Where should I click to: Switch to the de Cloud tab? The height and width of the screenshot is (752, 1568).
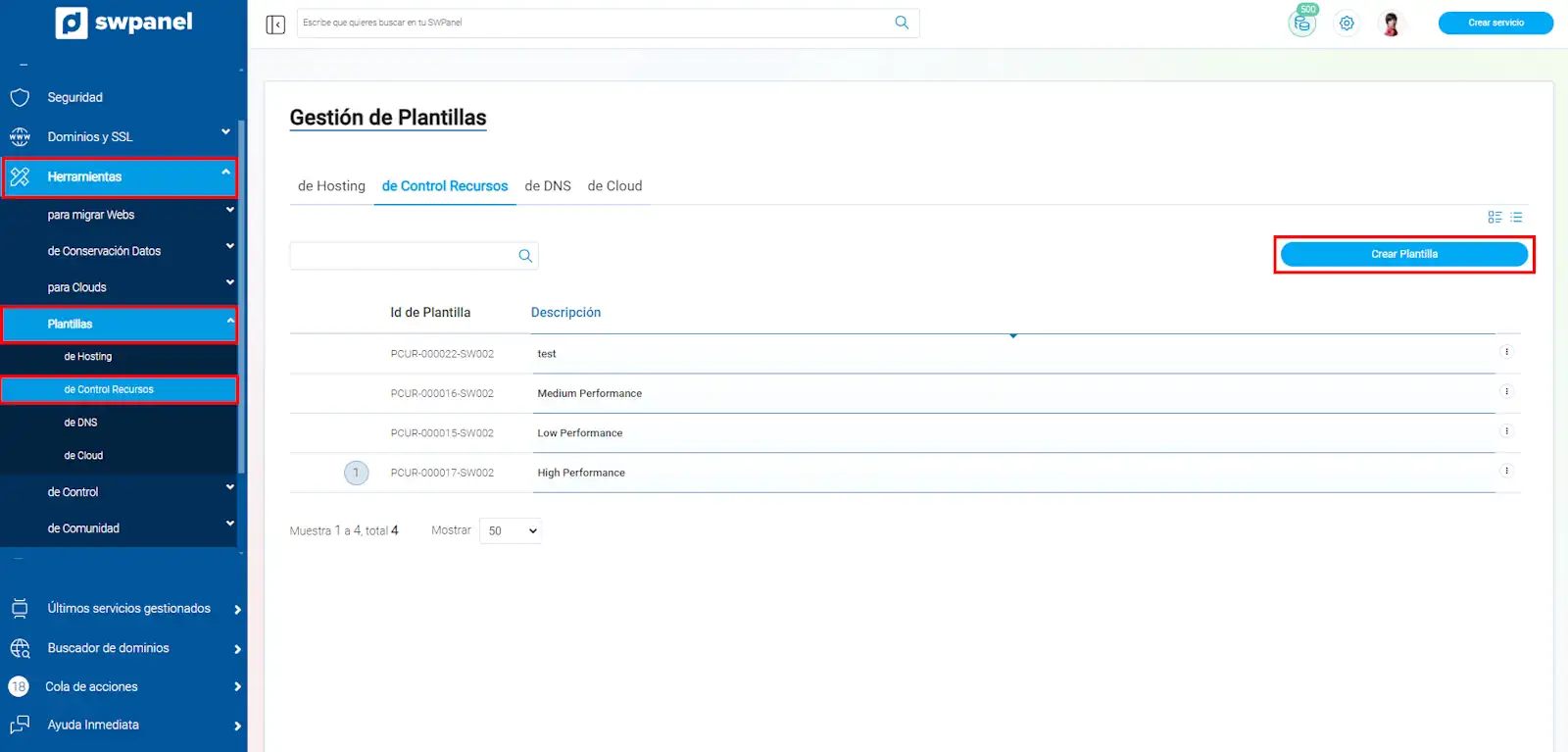614,186
